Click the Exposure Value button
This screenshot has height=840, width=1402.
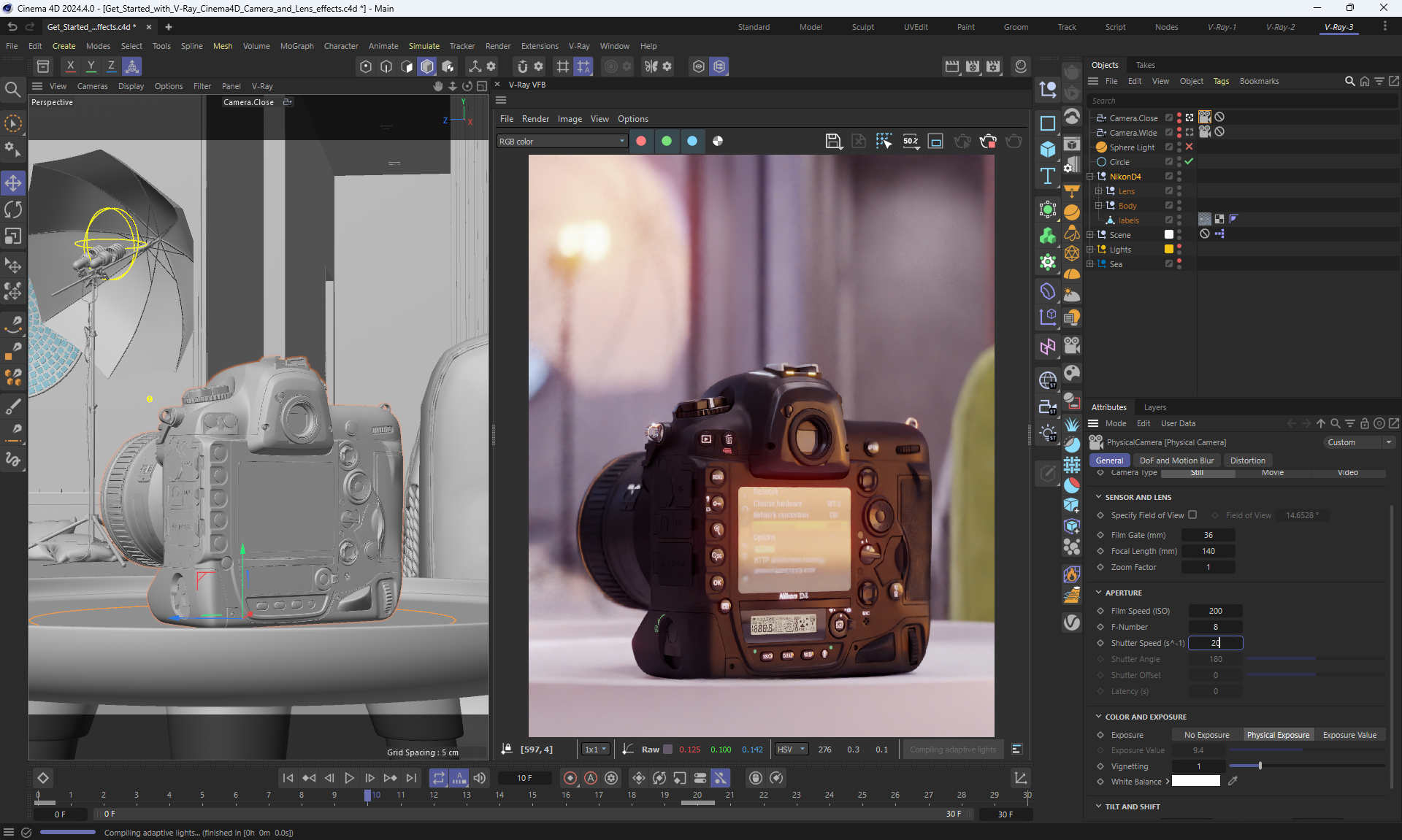pyautogui.click(x=1349, y=735)
